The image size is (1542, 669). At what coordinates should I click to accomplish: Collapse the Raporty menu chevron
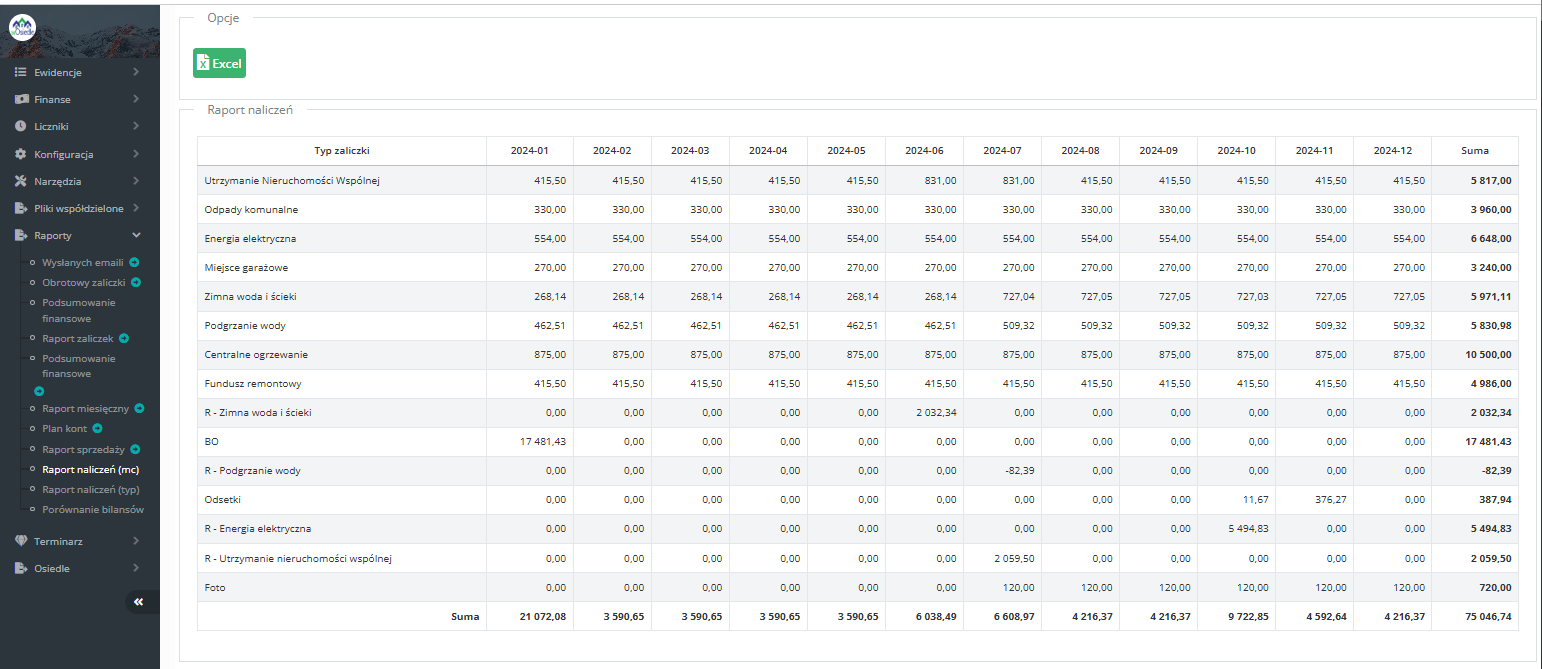click(x=135, y=235)
